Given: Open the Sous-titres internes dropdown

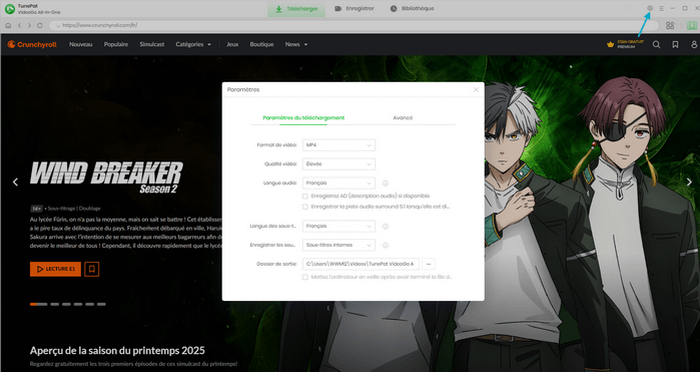Looking at the screenshot, I should click(x=339, y=245).
